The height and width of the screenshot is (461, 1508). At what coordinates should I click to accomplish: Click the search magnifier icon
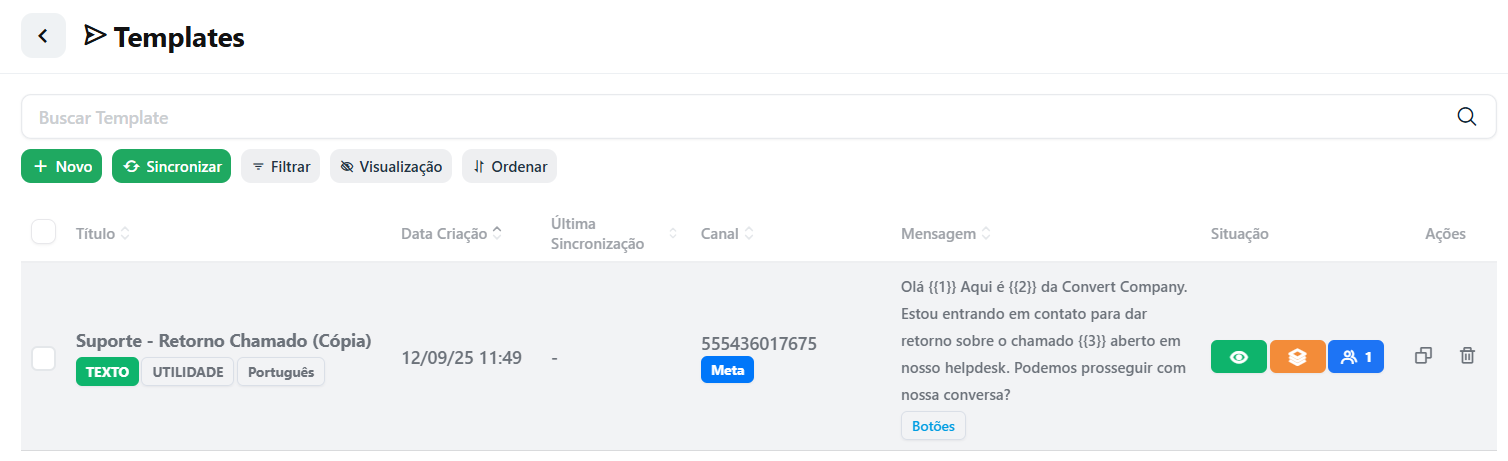[1467, 116]
